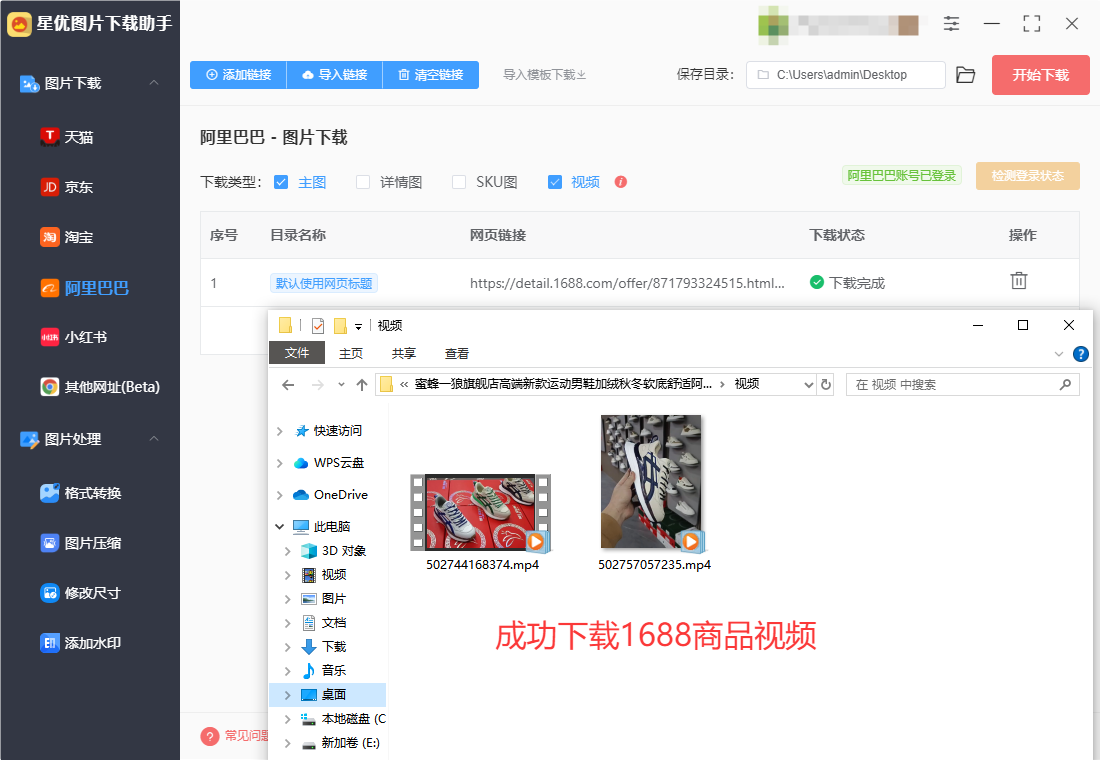
Task: Switch to the 主页 ribbon tab
Action: [x=351, y=354]
